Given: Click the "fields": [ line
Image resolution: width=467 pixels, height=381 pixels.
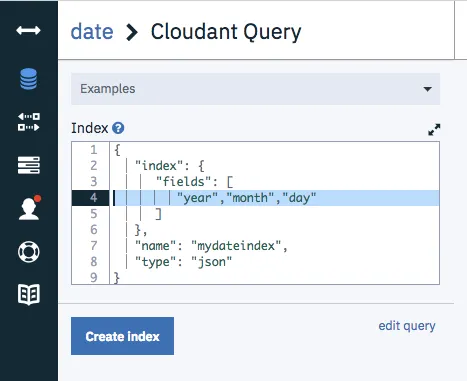Looking at the screenshot, I should (194, 182).
